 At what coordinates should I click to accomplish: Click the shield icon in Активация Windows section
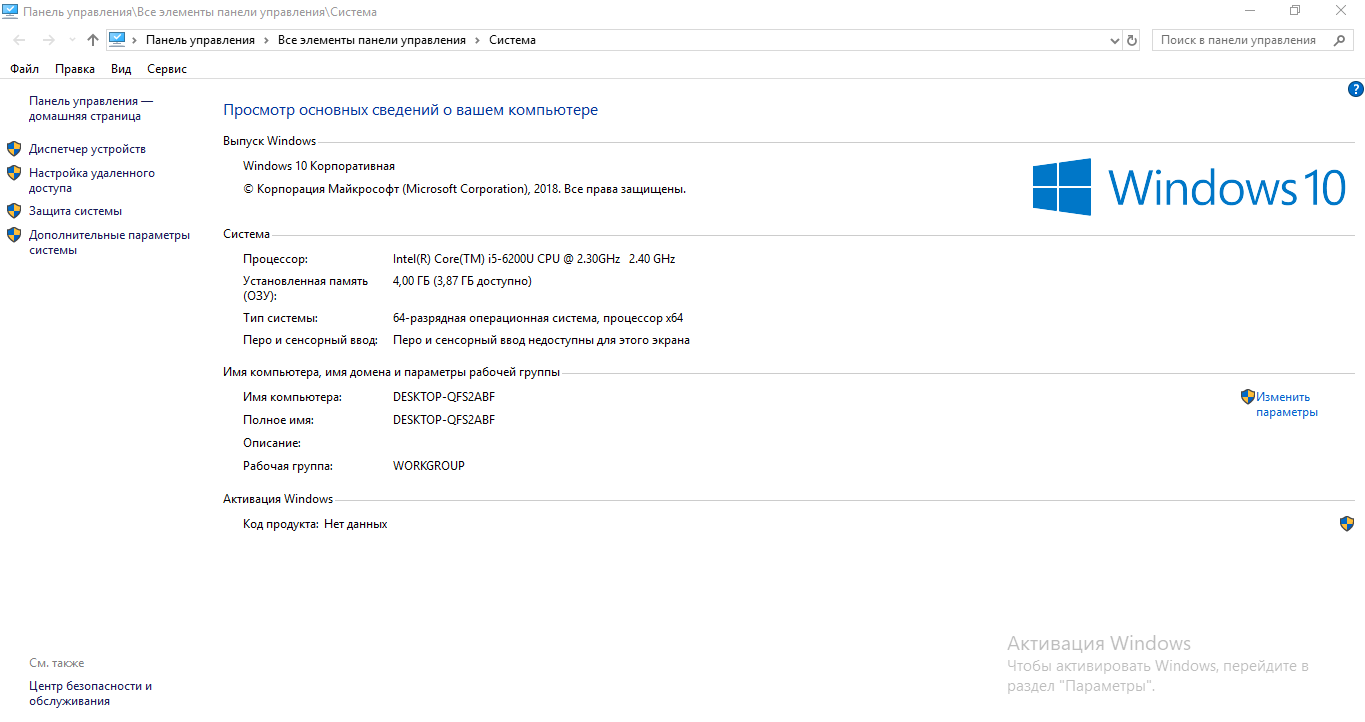click(x=1346, y=523)
